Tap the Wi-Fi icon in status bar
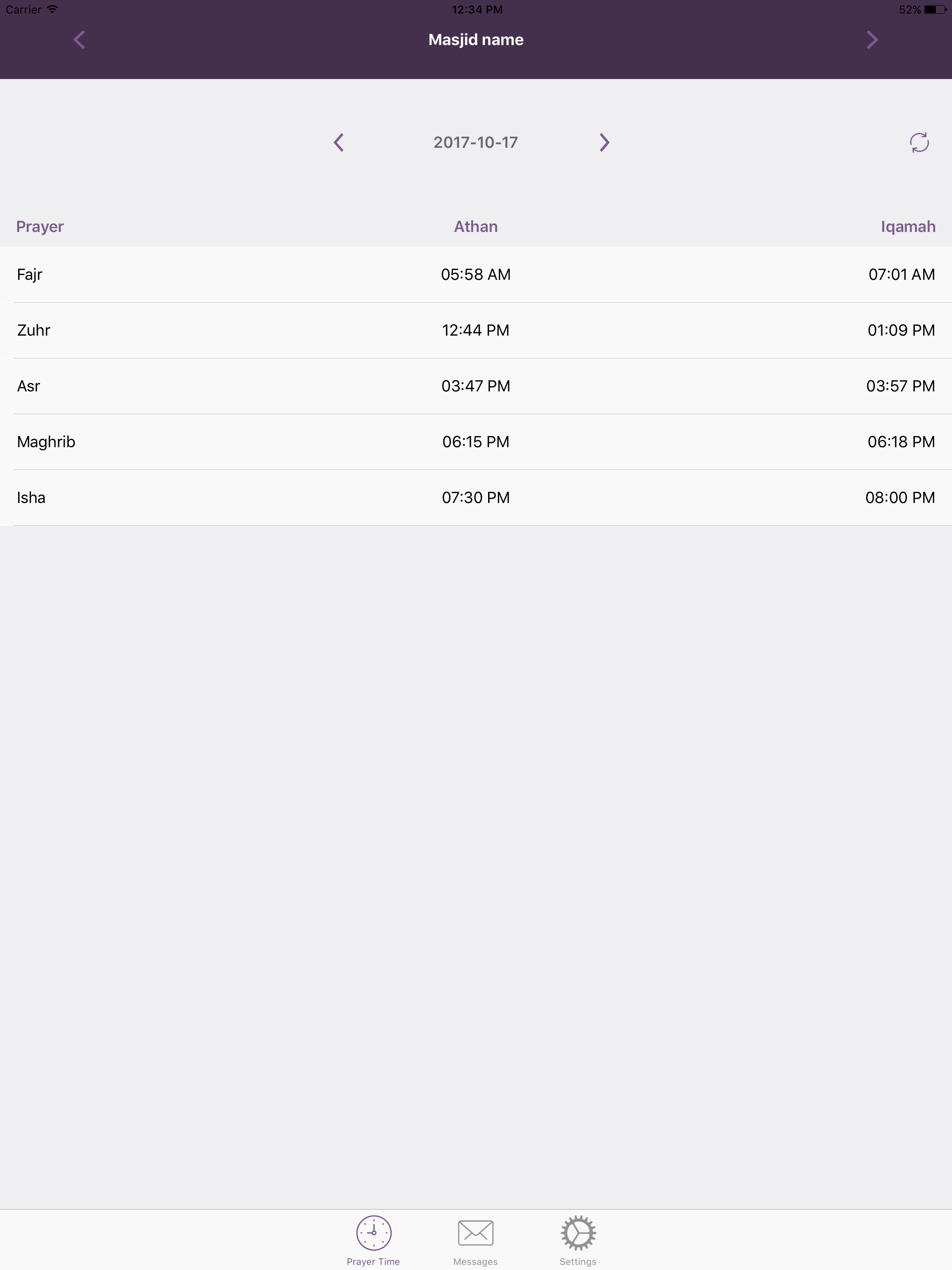 pyautogui.click(x=53, y=9)
